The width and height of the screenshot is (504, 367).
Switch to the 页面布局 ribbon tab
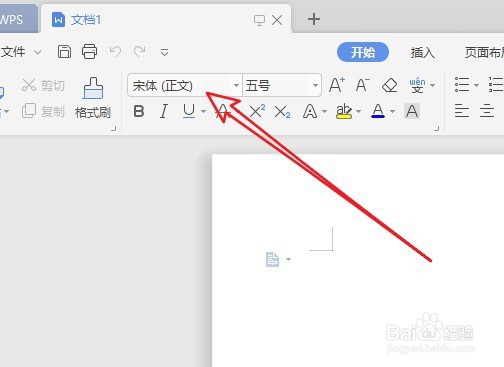point(484,52)
